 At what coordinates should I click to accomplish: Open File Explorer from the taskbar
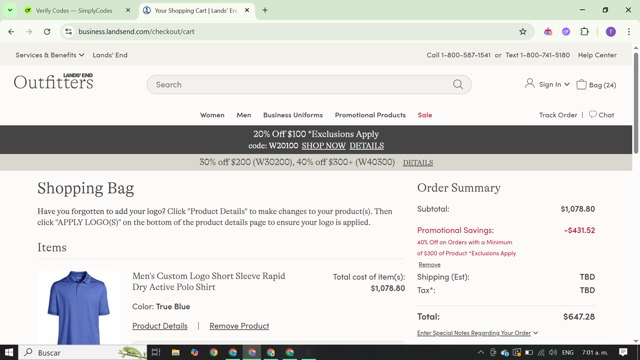coord(176,352)
